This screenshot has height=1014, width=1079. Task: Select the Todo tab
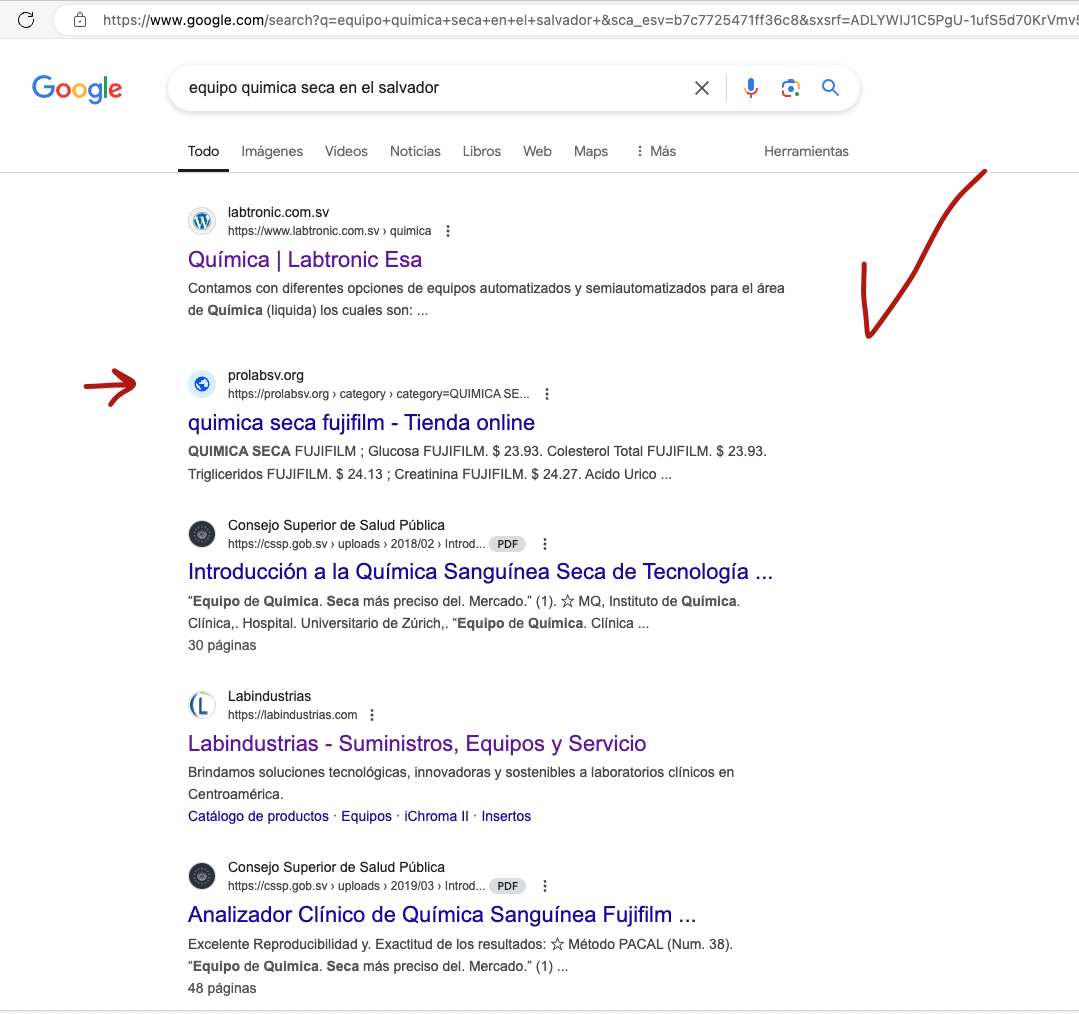tap(204, 151)
